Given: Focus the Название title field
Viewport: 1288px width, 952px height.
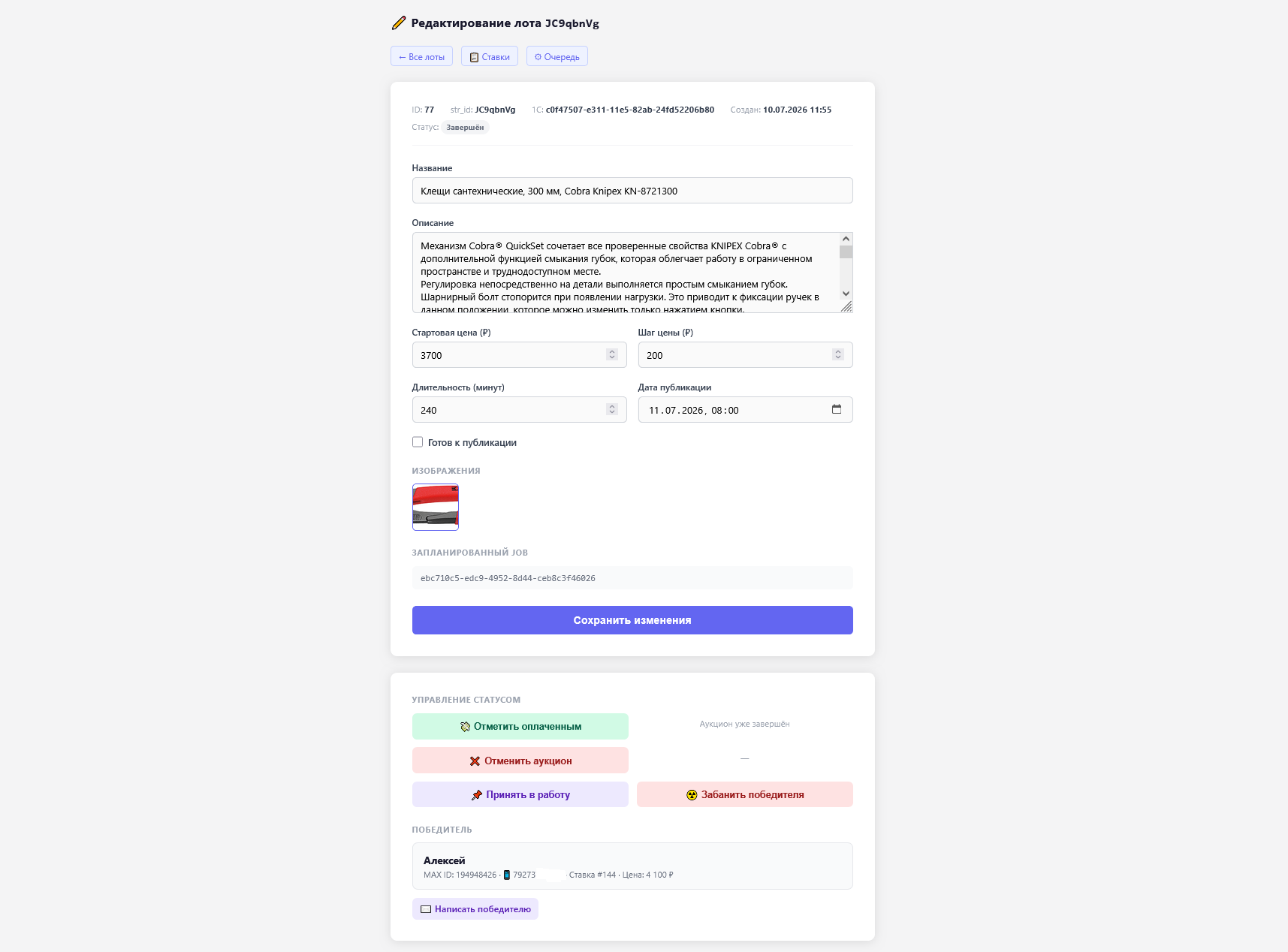Looking at the screenshot, I should point(632,191).
